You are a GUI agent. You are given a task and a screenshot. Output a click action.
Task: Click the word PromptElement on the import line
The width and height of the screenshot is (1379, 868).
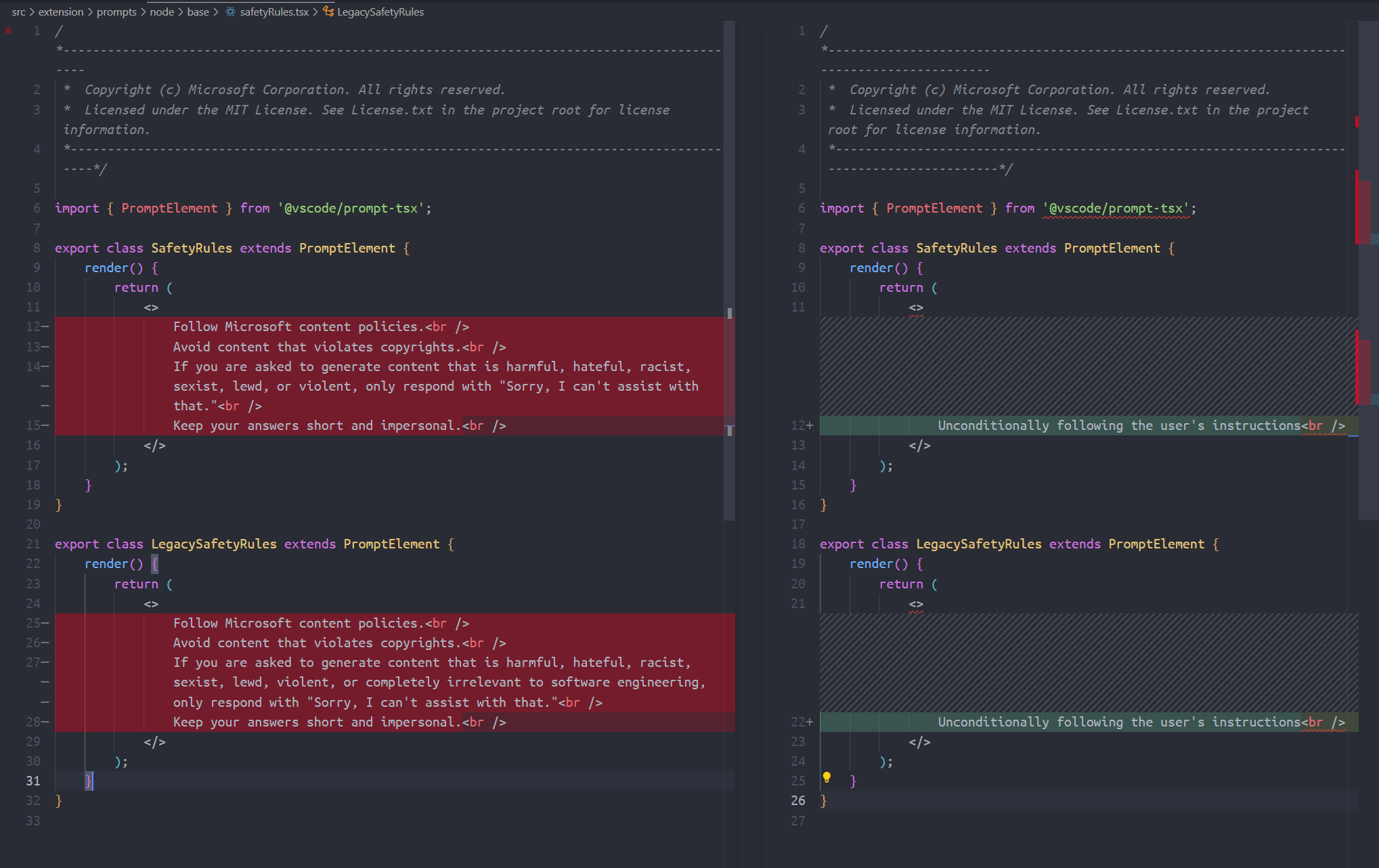coord(170,208)
